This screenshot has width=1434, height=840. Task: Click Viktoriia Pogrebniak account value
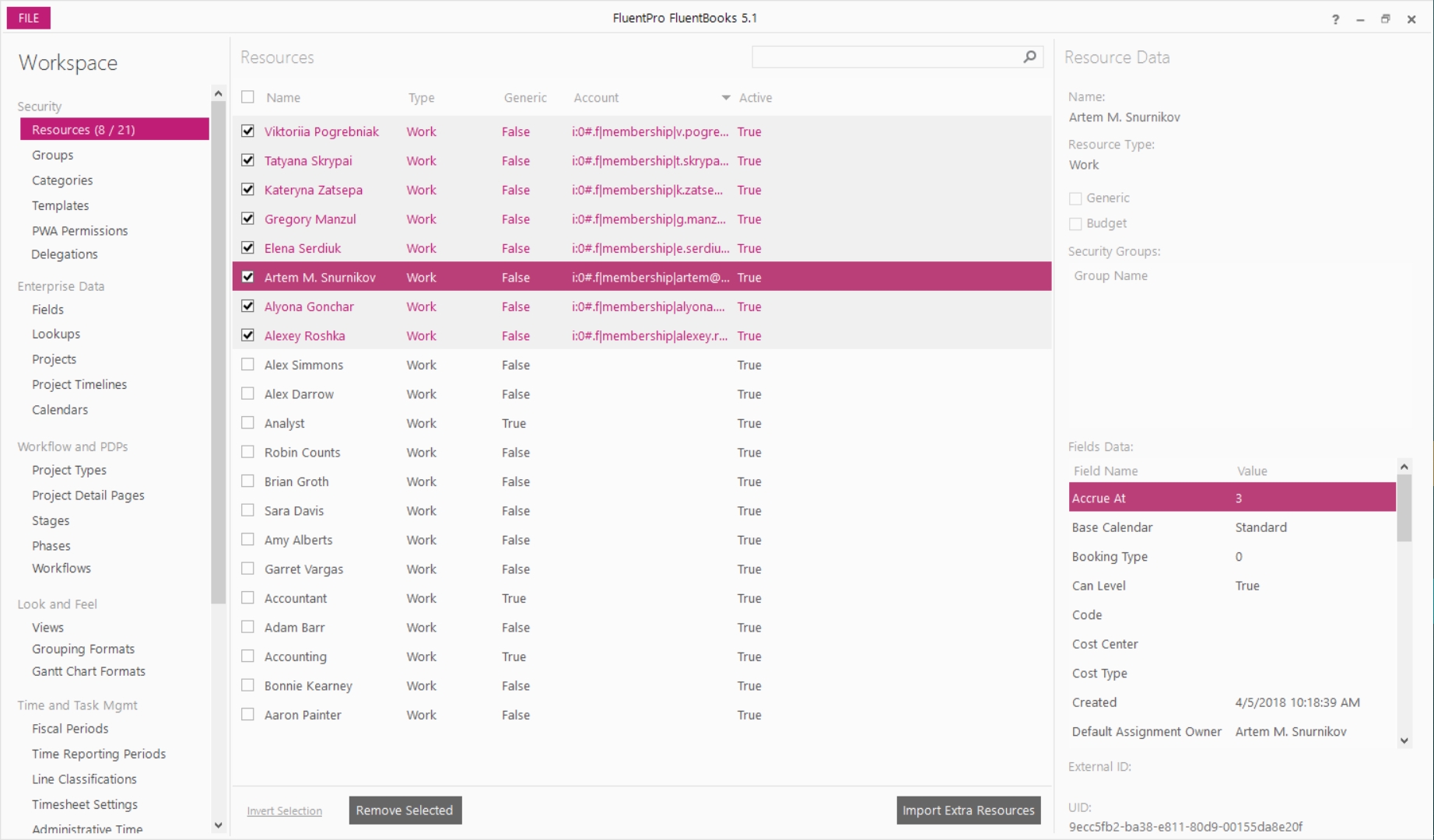click(x=650, y=131)
